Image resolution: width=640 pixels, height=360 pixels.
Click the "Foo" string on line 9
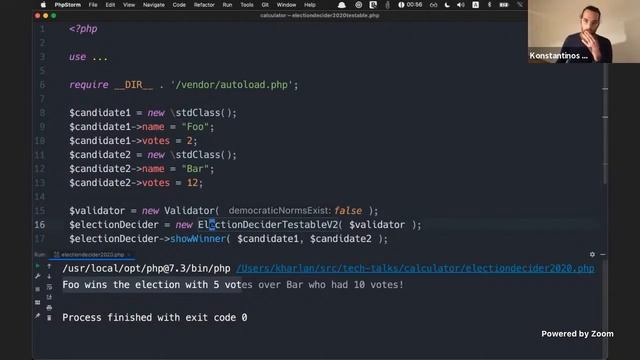point(195,127)
